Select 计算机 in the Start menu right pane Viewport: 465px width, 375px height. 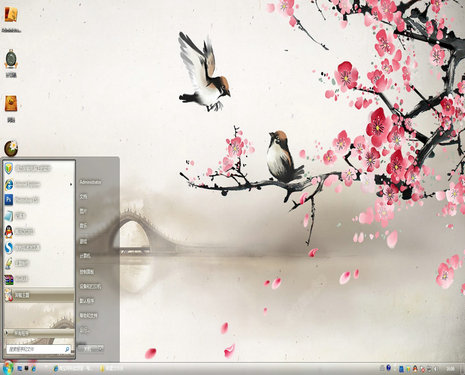point(85,256)
